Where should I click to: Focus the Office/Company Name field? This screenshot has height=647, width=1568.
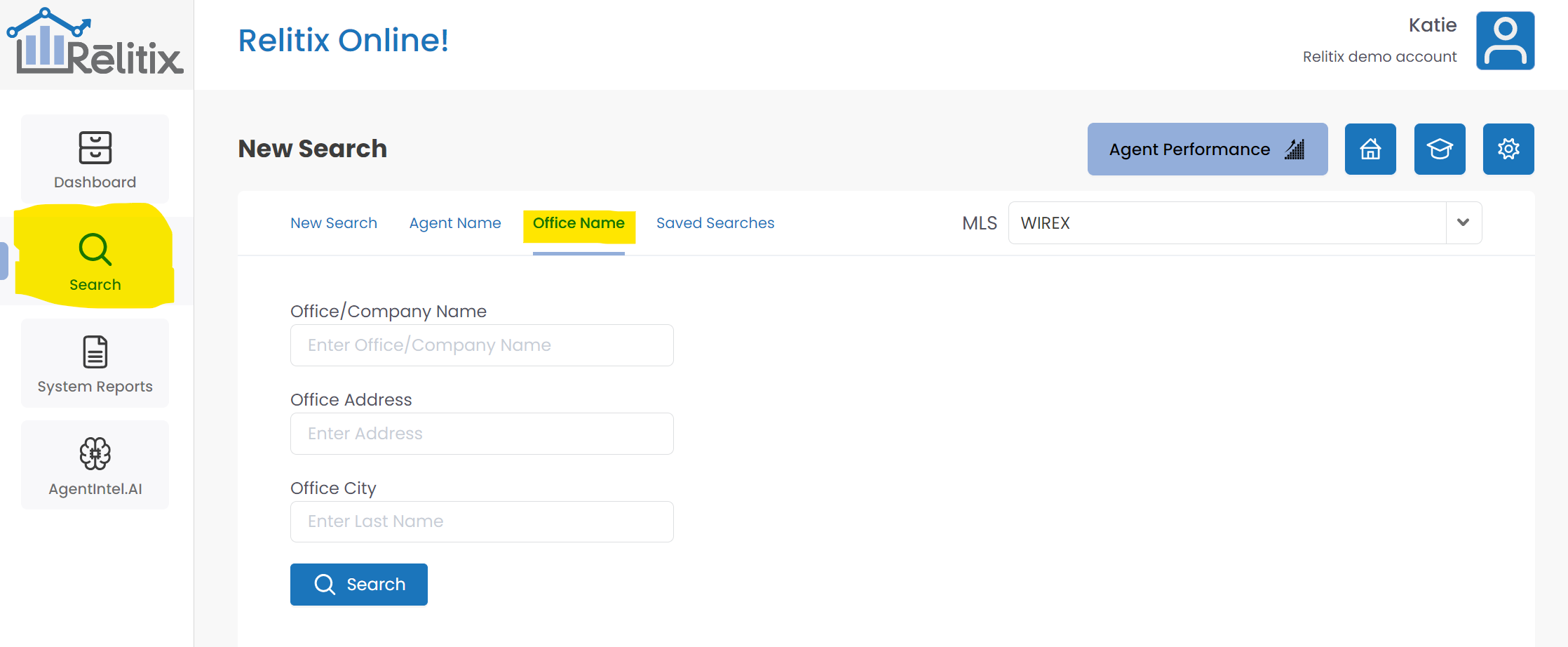[482, 345]
